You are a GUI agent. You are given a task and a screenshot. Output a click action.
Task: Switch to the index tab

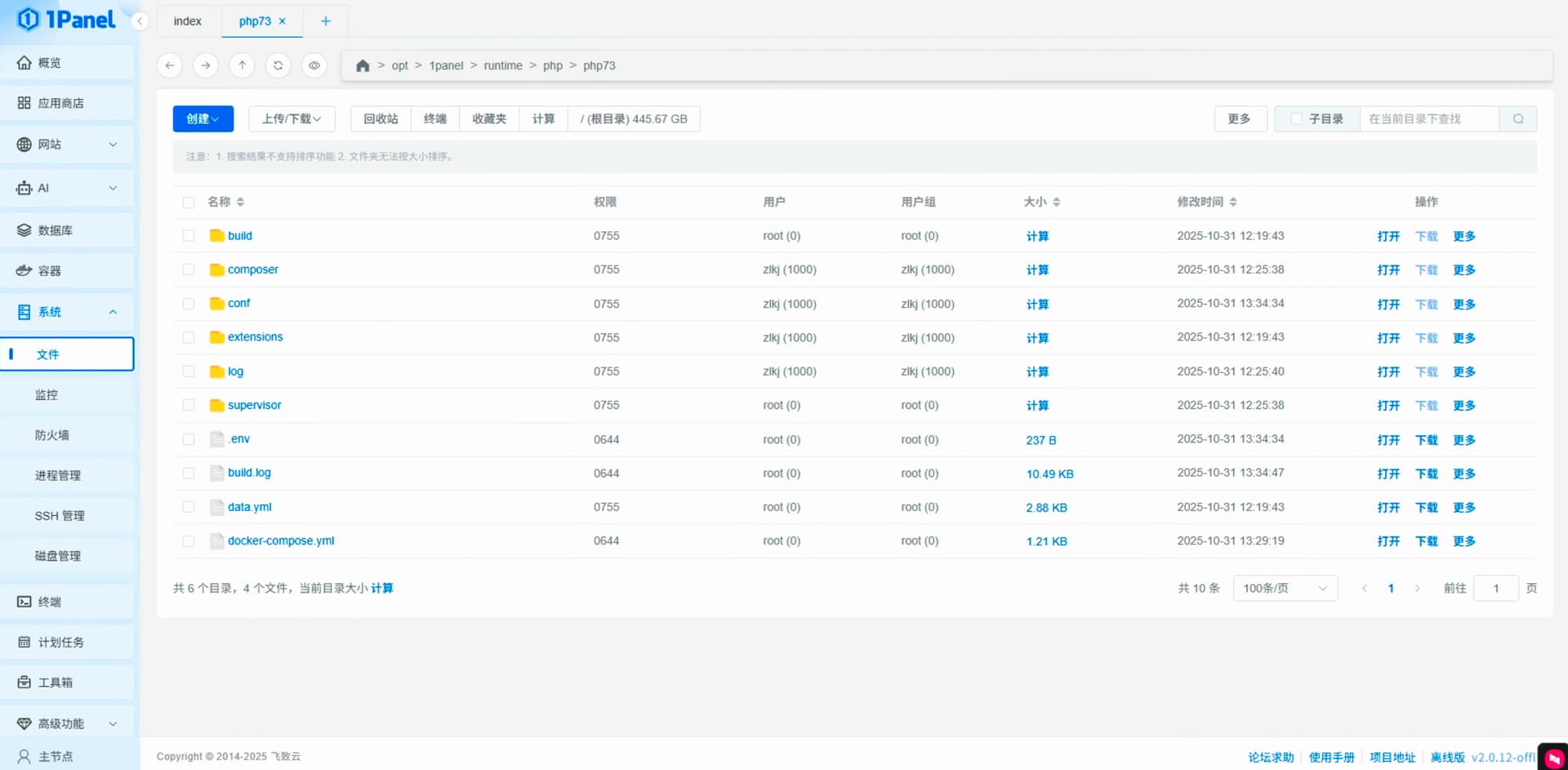coord(187,21)
